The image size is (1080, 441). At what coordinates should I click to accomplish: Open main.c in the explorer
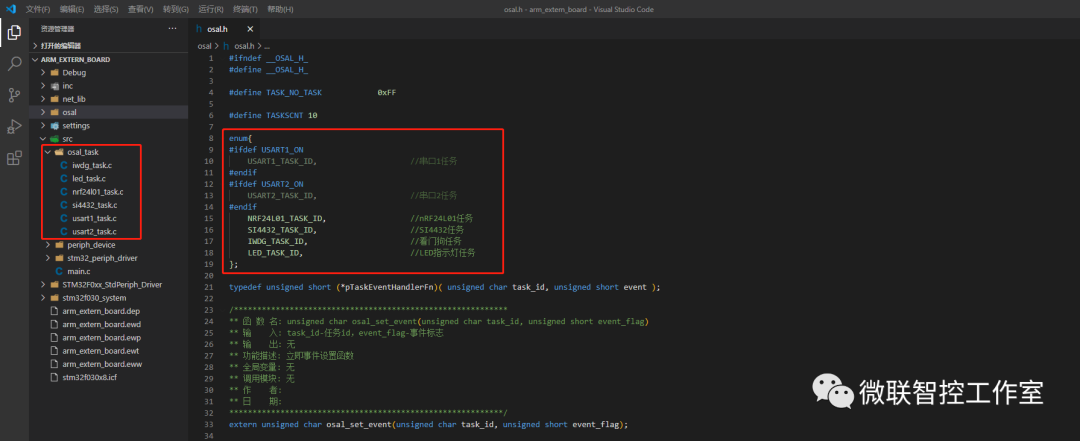coord(78,271)
